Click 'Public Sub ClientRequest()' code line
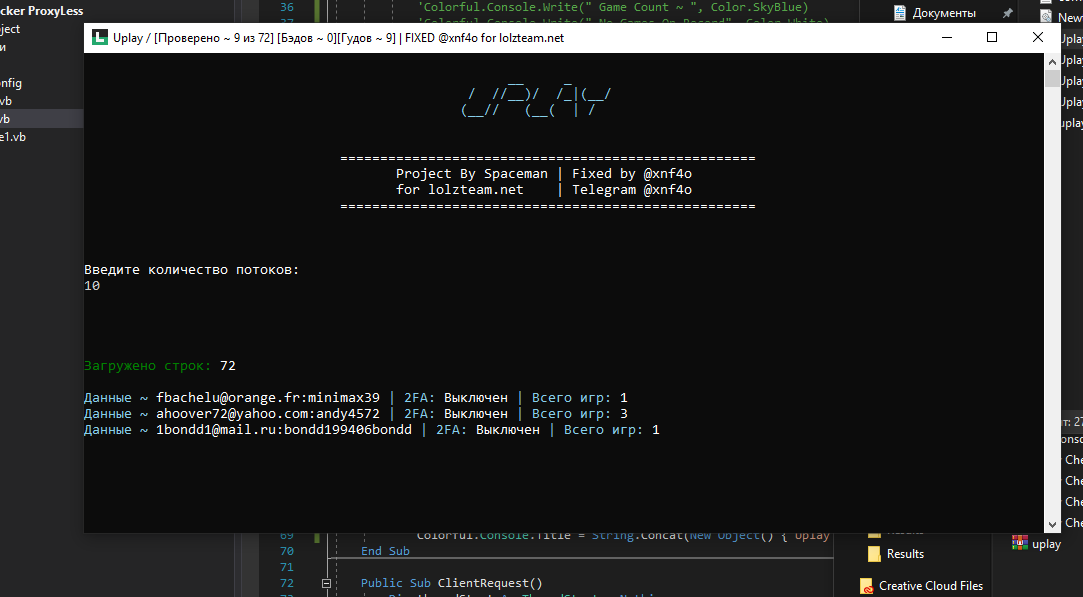This screenshot has width=1083, height=597. pos(452,583)
